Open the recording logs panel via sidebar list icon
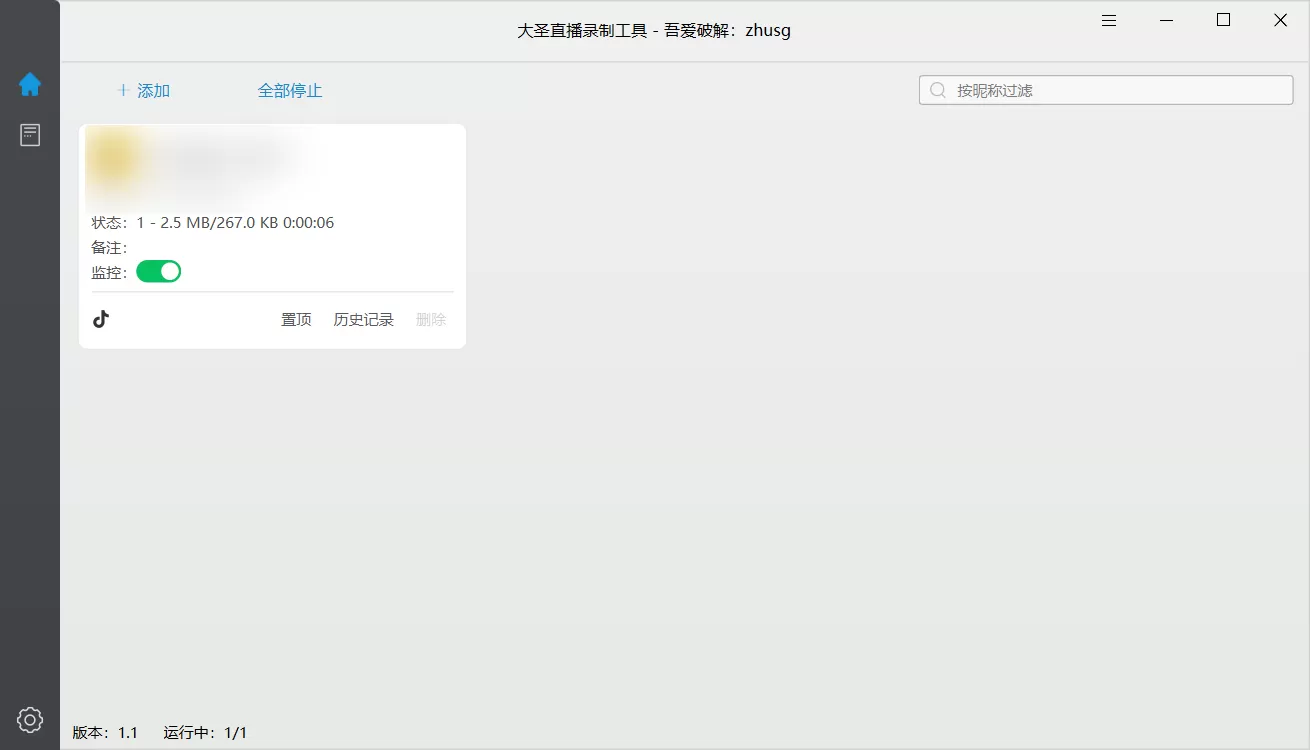Viewport: 1310px width, 750px height. point(30,134)
